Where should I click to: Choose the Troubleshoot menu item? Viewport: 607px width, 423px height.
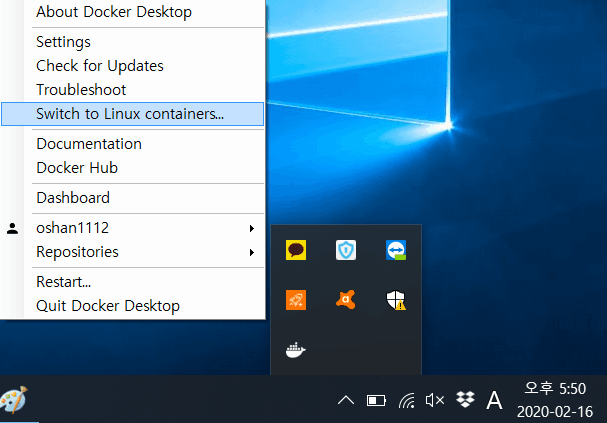[132, 90]
